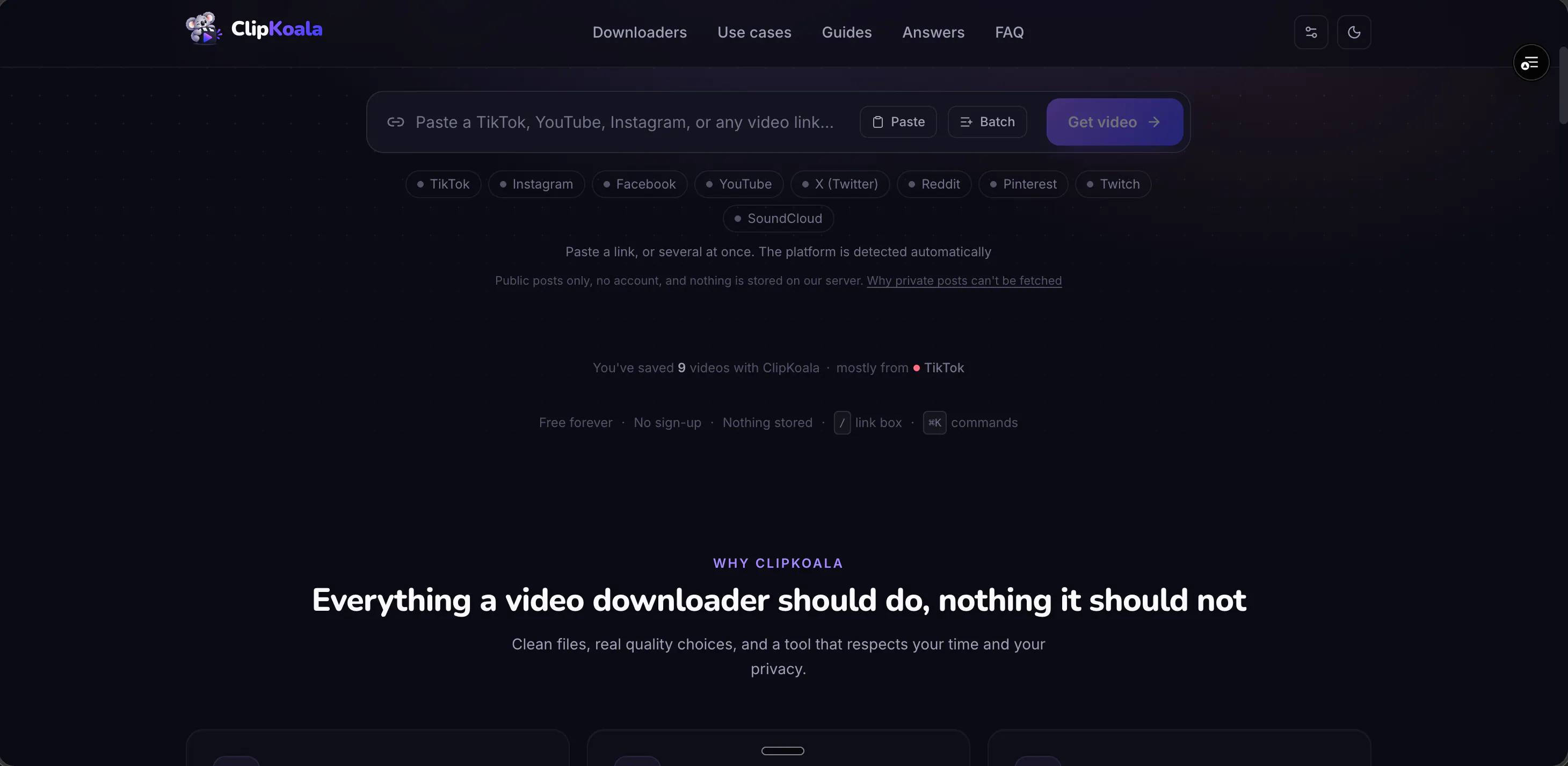This screenshot has width=1568, height=766.
Task: Click 'Paste a link, or several at once' text
Action: [778, 252]
